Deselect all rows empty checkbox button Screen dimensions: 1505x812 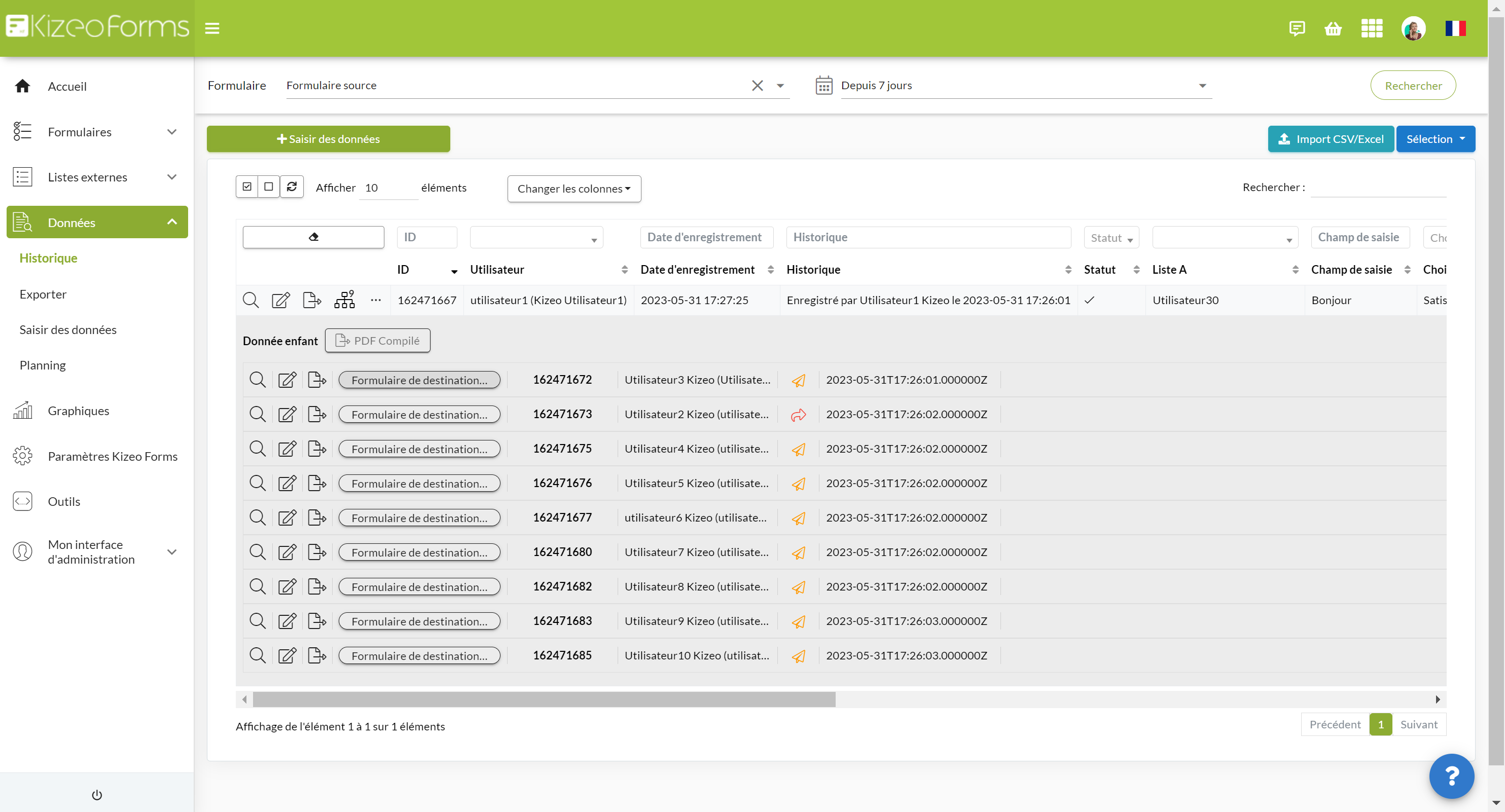pyautogui.click(x=268, y=187)
